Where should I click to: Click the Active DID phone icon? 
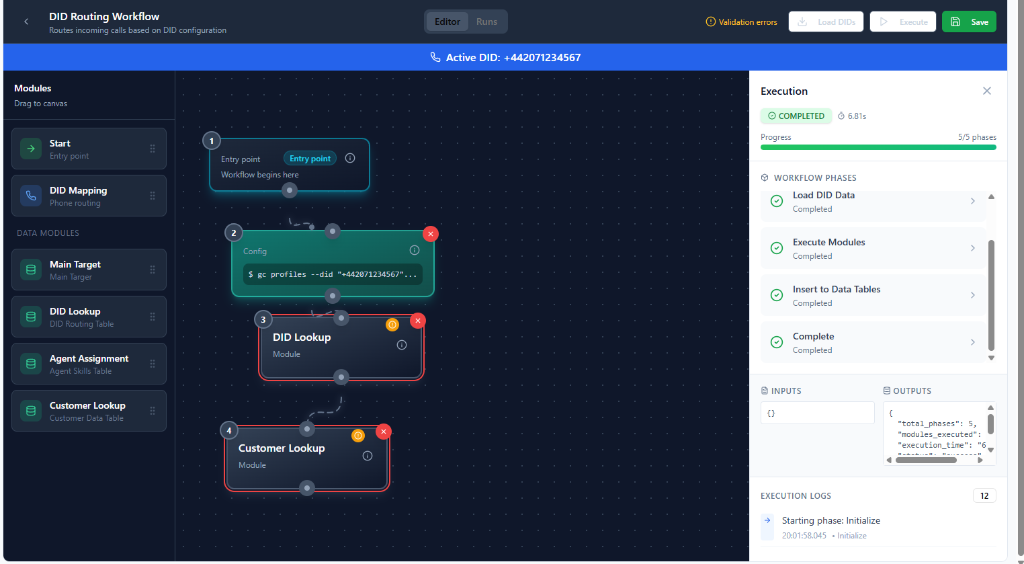pos(436,57)
